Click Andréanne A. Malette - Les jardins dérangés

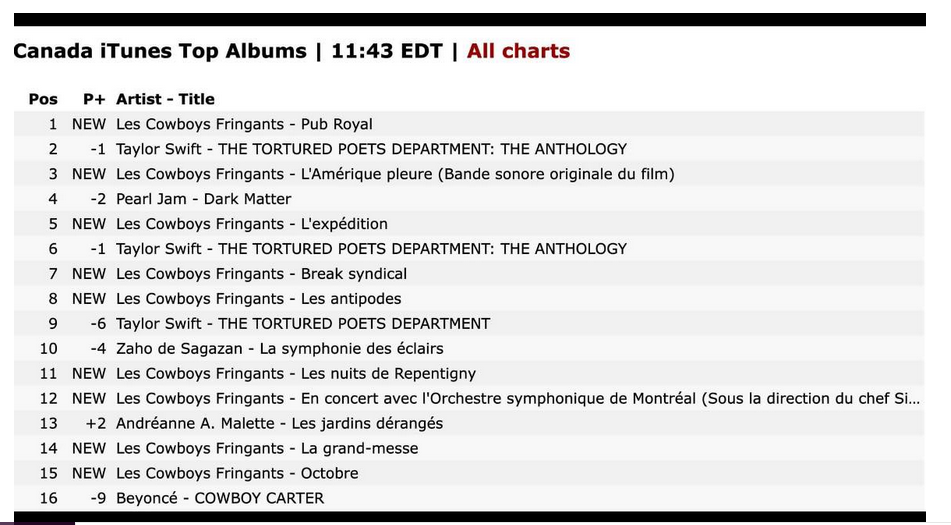pyautogui.click(x=279, y=424)
